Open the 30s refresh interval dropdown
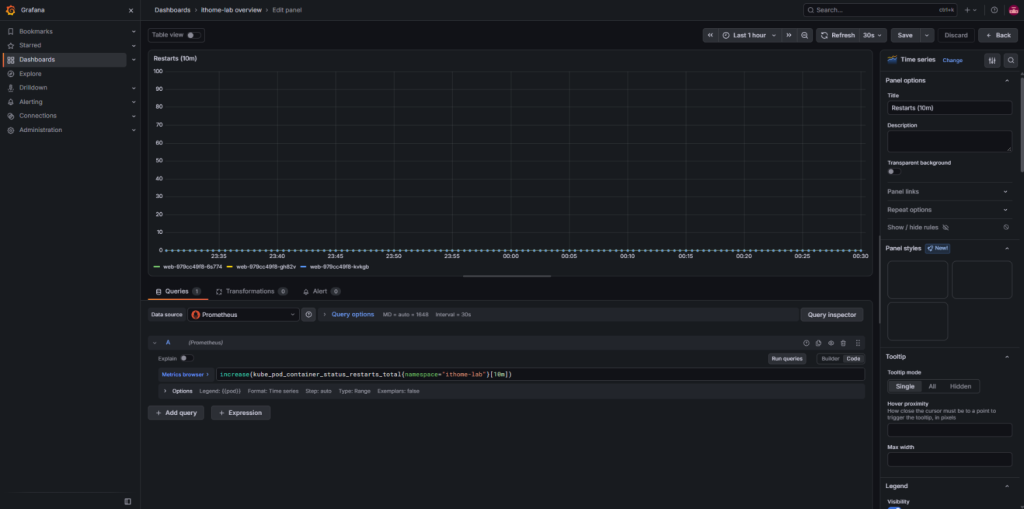This screenshot has width=1024, height=509. pos(872,35)
